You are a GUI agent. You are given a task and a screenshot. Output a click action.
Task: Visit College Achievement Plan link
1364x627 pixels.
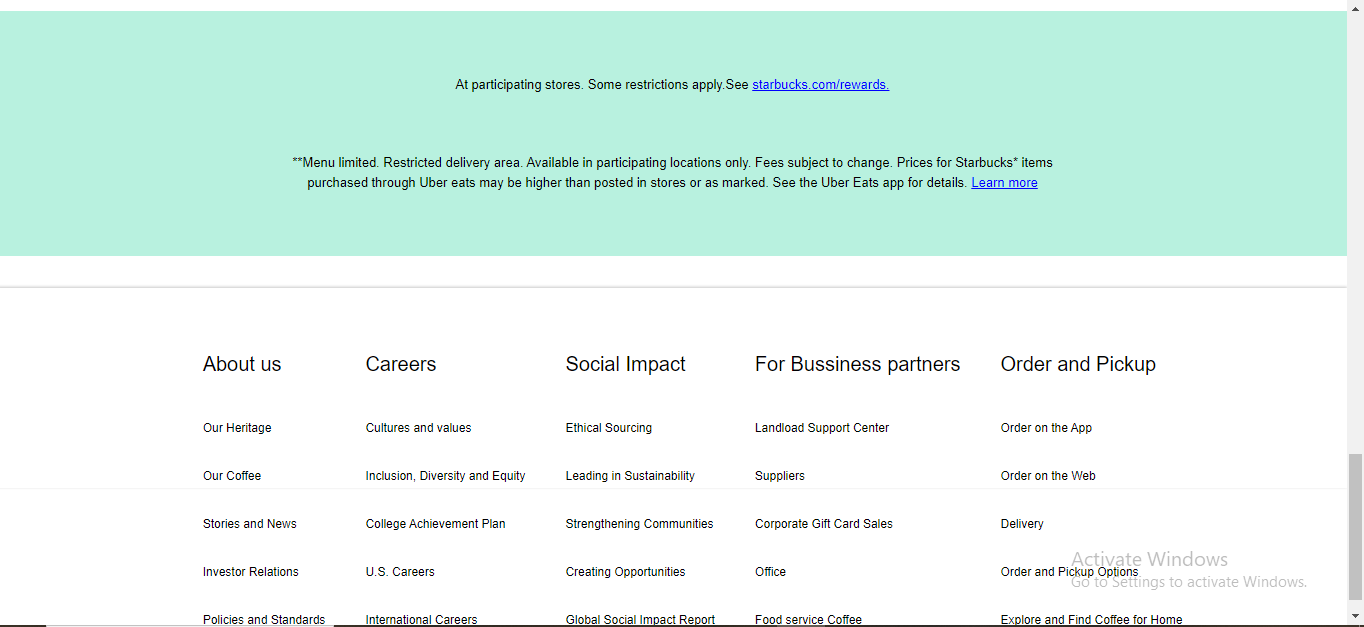tap(436, 524)
